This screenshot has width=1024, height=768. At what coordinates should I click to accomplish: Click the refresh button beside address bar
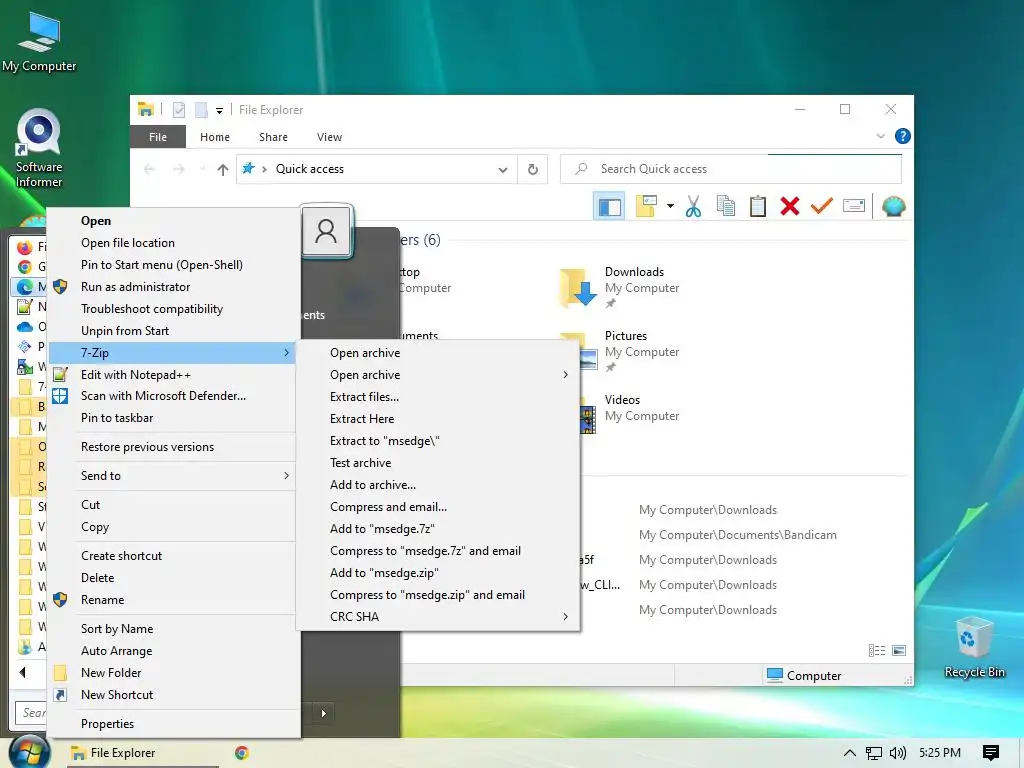tap(533, 169)
